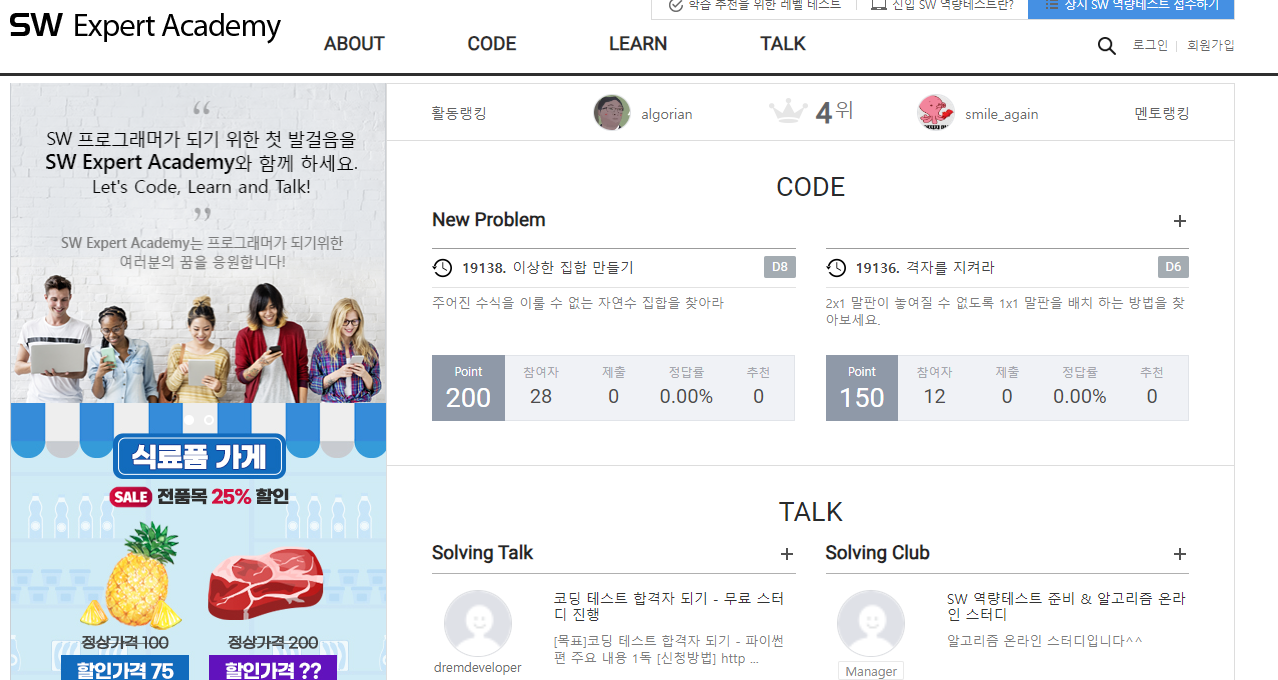This screenshot has width=1278, height=680.
Task: Select the second hollow carousel dot on the banner
Action: [x=207, y=420]
